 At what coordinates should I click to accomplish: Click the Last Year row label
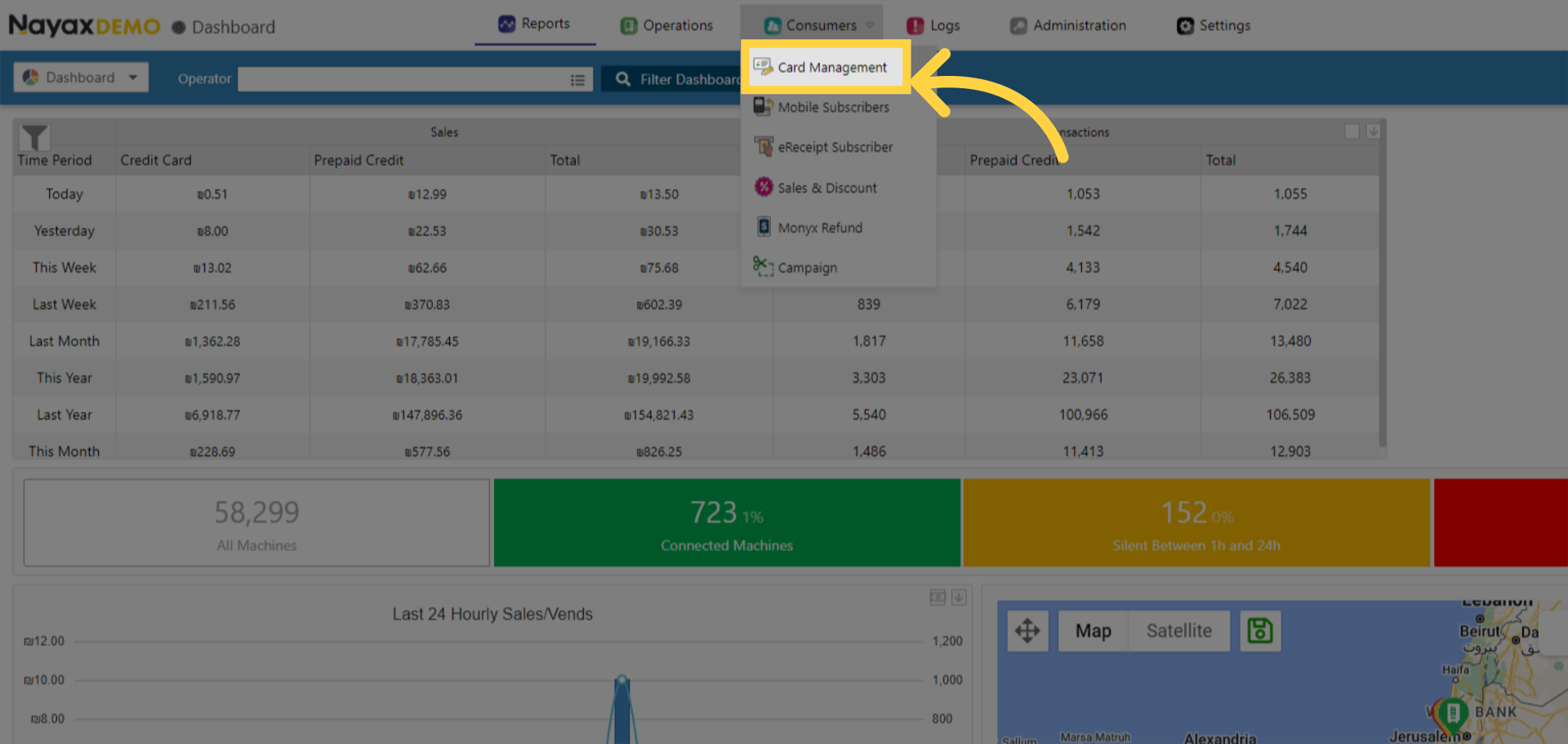pos(65,415)
